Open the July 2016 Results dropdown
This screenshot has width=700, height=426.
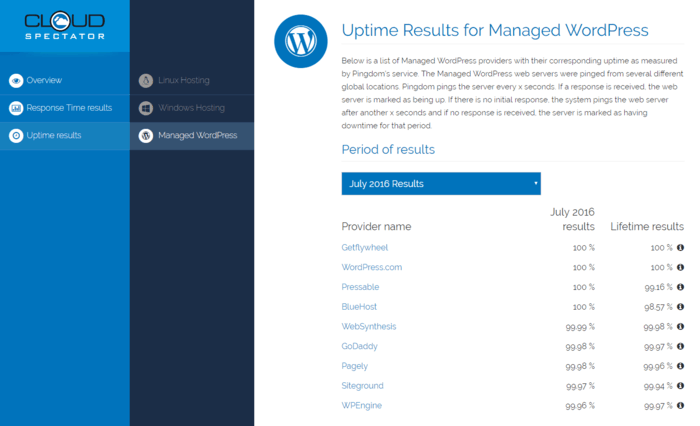441,184
